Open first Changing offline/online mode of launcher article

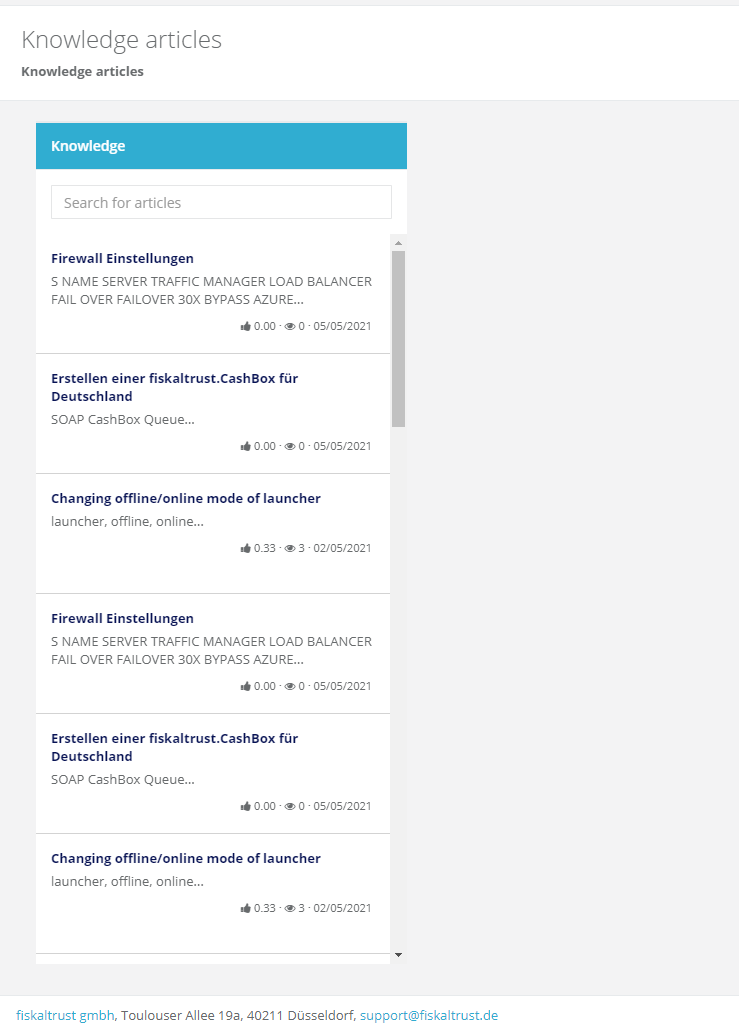tap(186, 498)
